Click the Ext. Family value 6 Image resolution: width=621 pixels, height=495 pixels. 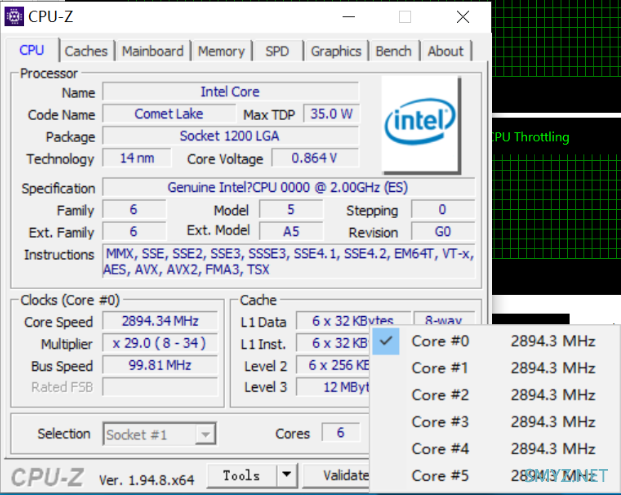point(133,231)
